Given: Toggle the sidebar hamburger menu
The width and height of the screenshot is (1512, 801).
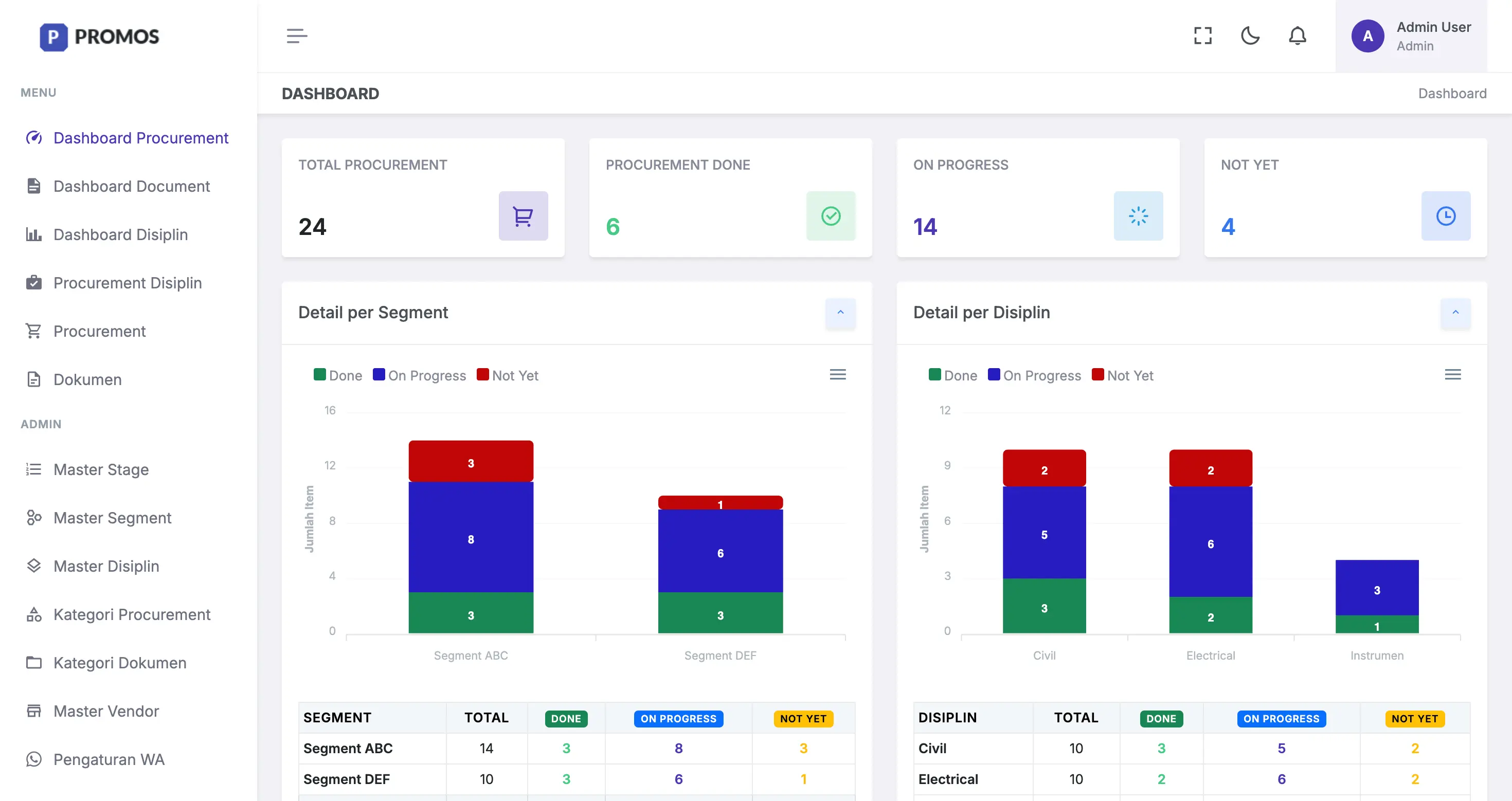Looking at the screenshot, I should tap(296, 36).
